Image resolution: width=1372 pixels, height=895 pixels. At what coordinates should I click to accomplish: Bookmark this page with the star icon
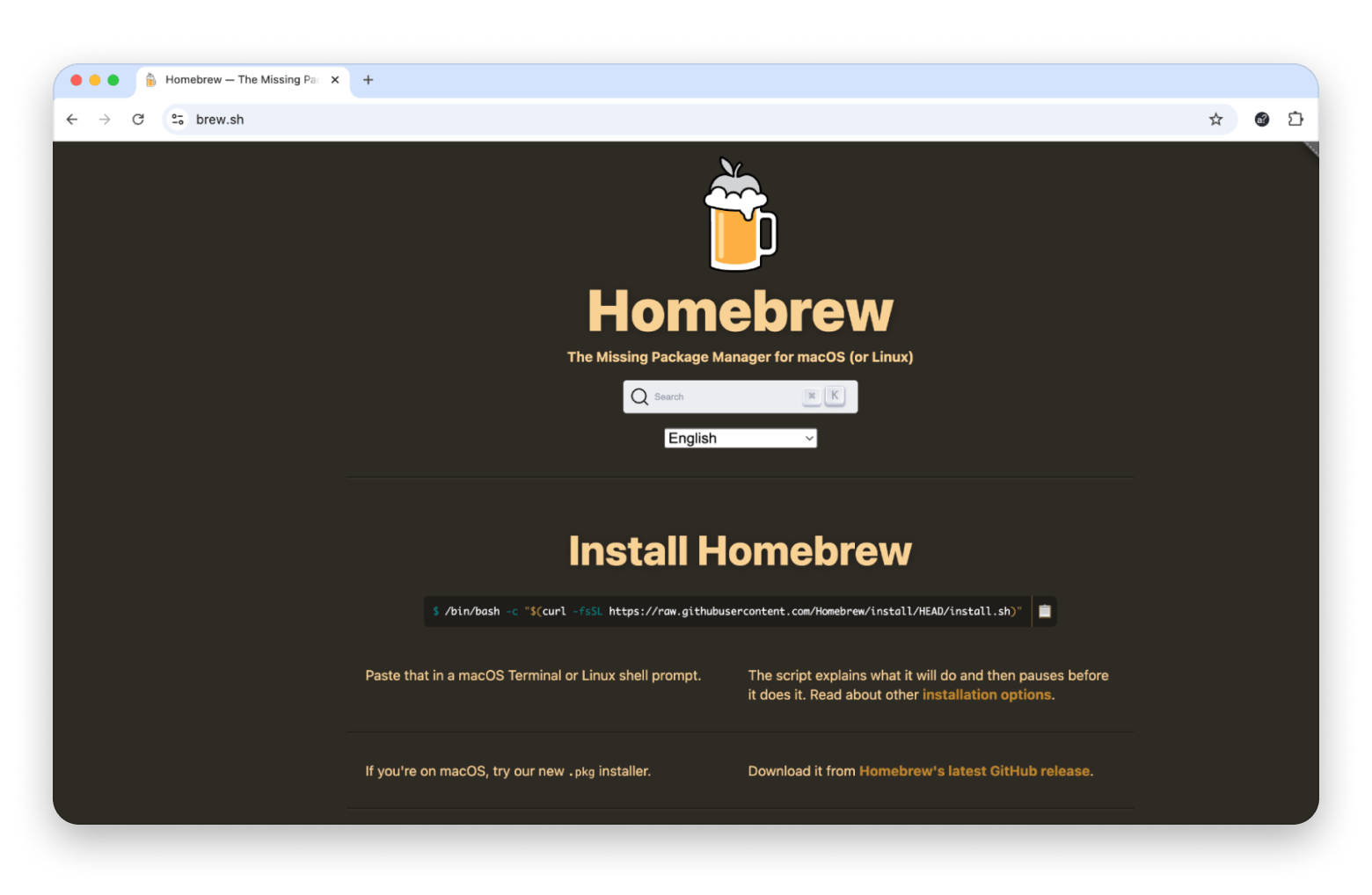coord(1215,120)
